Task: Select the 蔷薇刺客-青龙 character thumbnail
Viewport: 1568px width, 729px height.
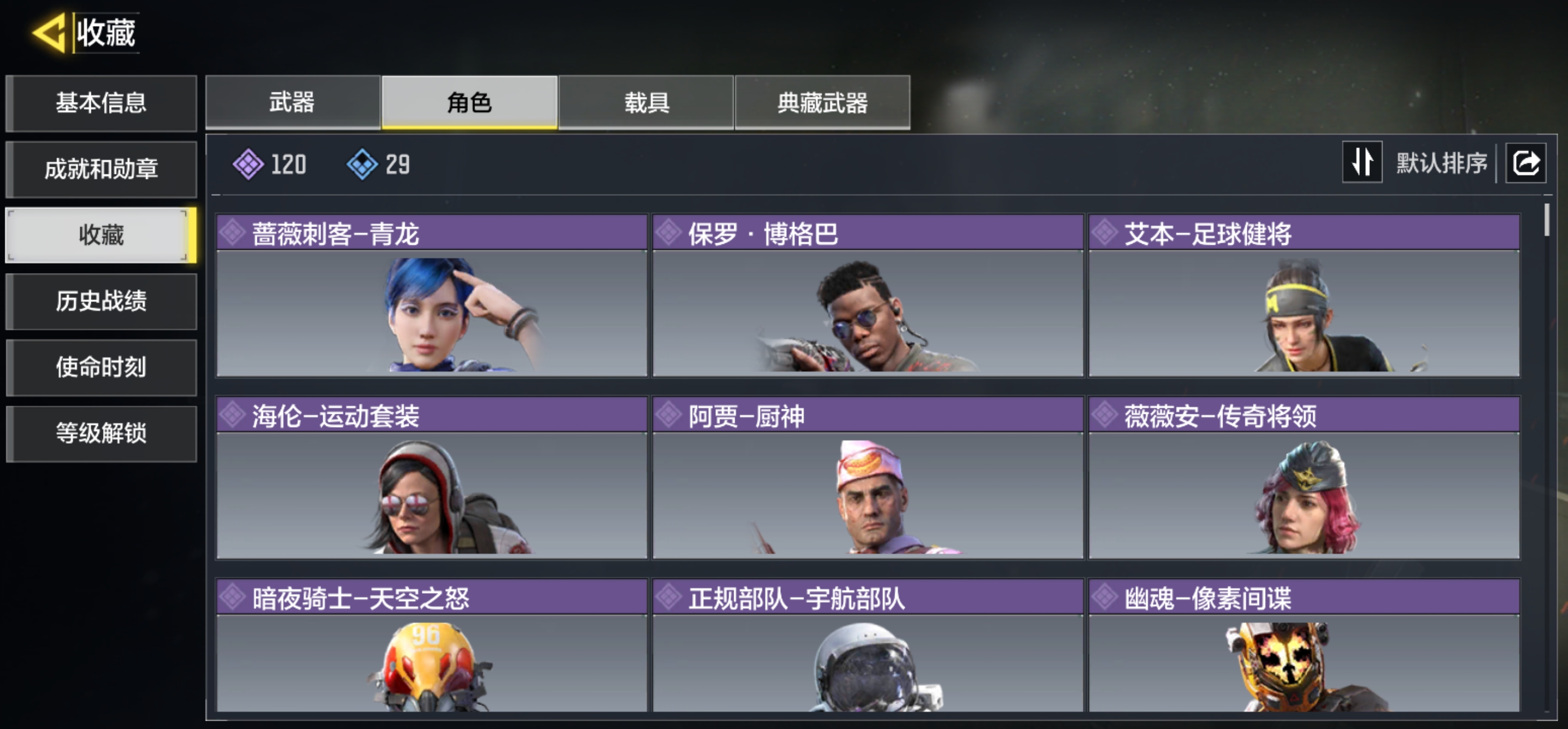Action: 431,313
